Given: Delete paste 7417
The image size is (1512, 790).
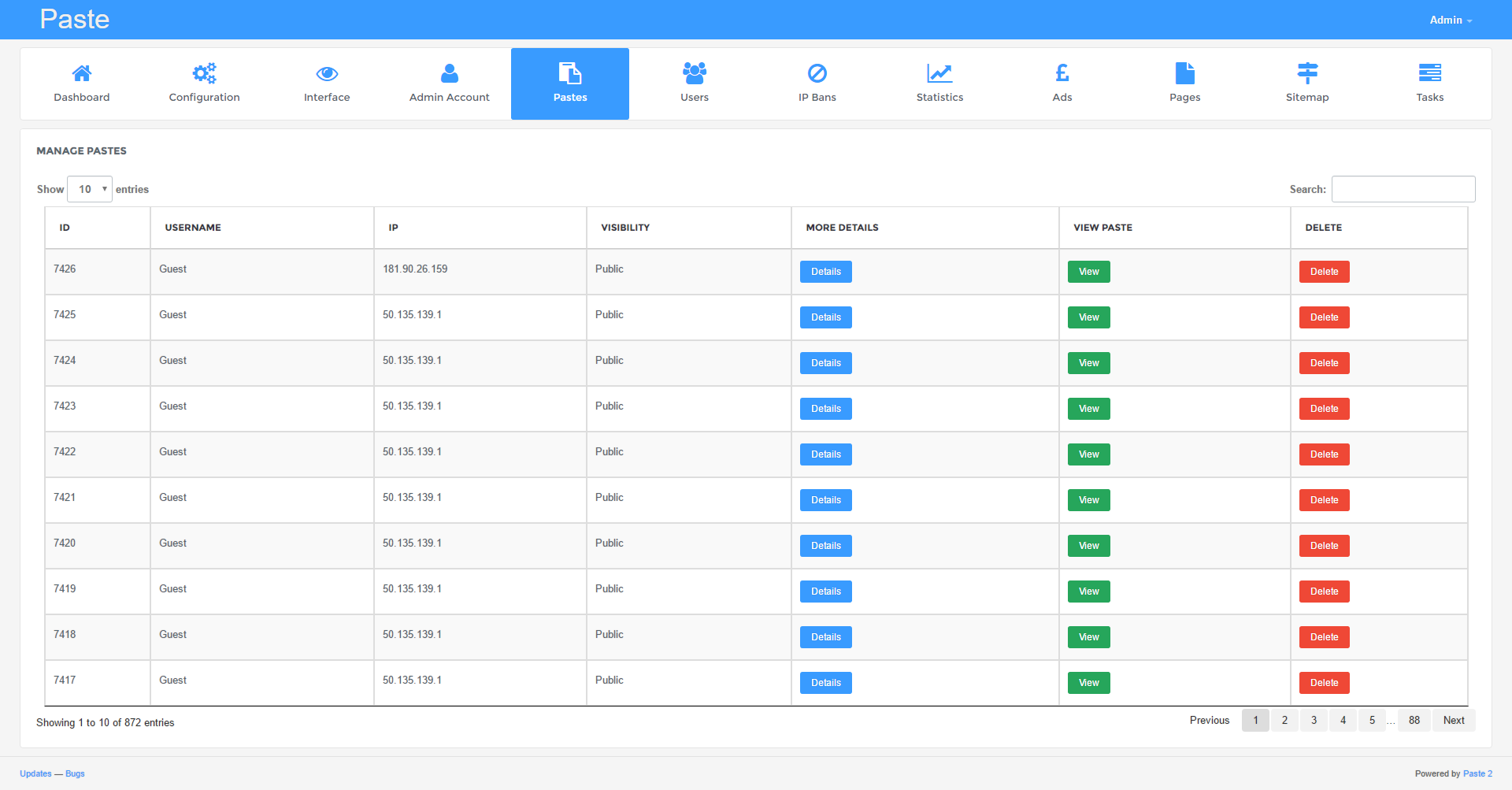Looking at the screenshot, I should (x=1324, y=682).
